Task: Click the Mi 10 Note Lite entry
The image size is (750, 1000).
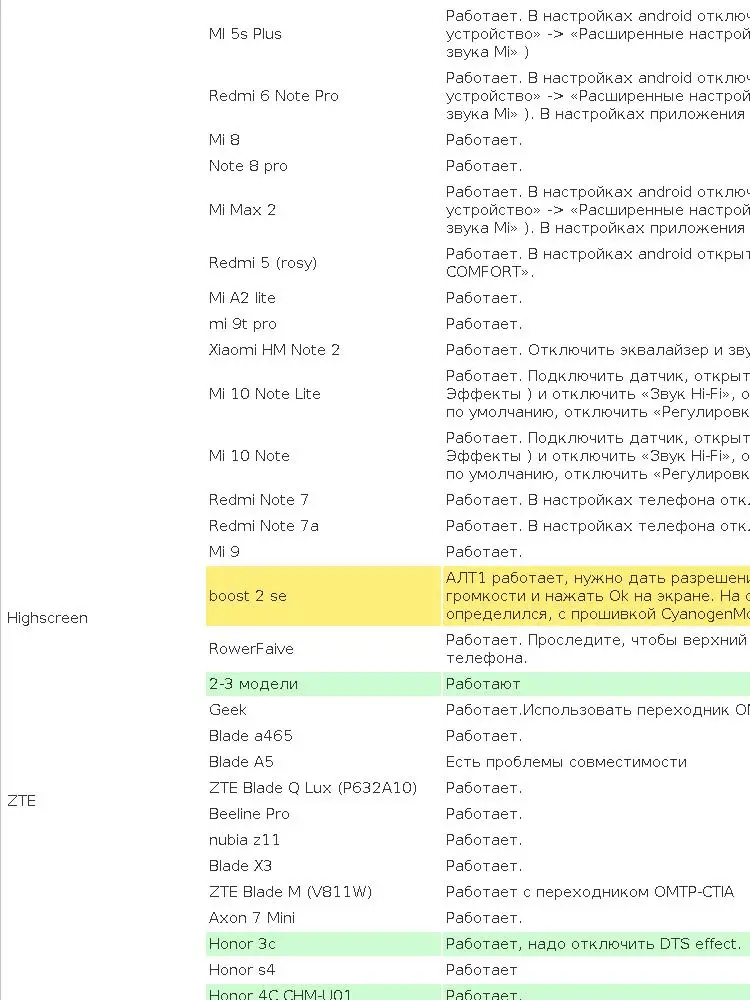Action: coord(265,394)
